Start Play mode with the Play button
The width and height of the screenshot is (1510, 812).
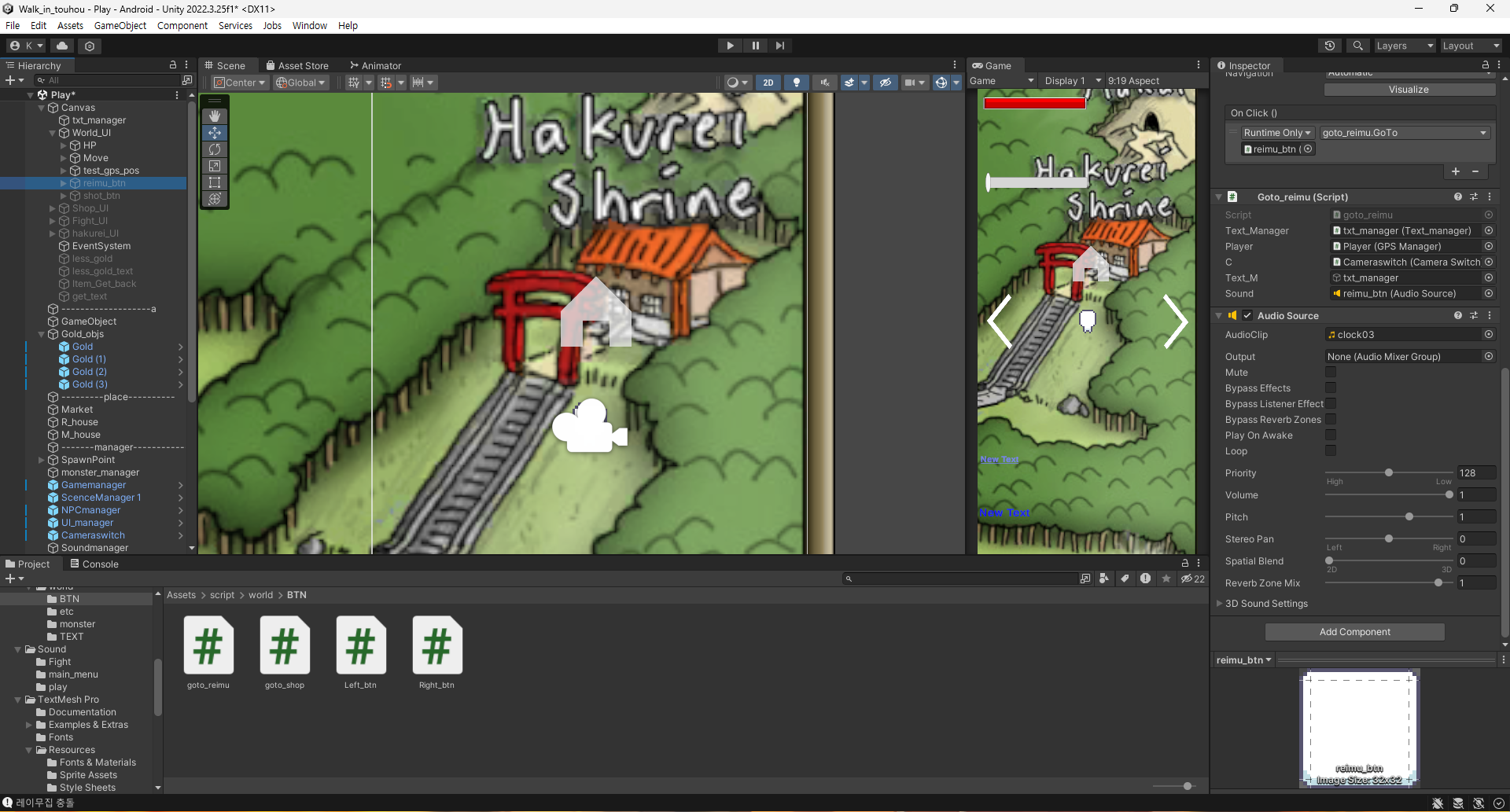click(x=730, y=46)
